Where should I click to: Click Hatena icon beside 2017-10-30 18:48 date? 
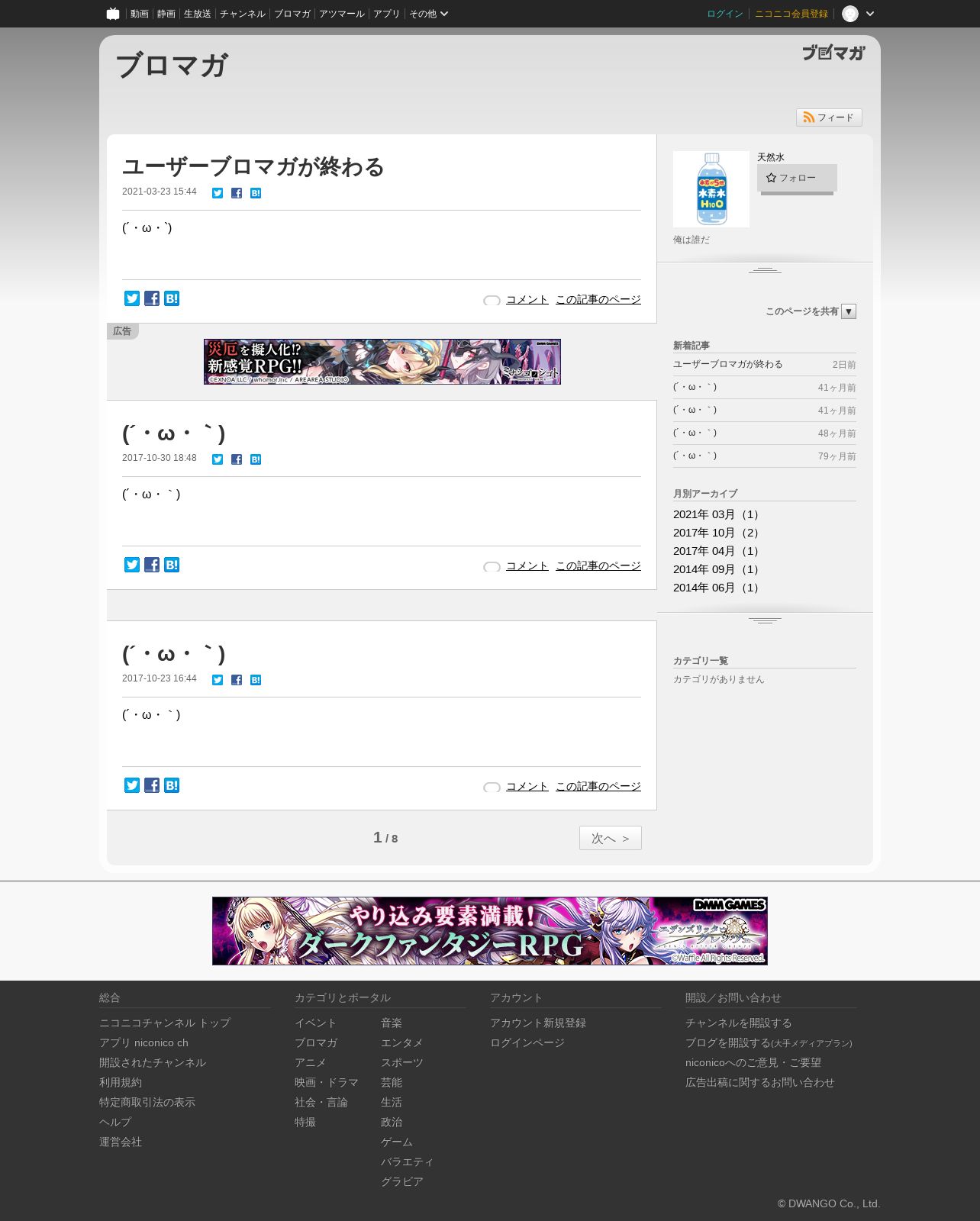(x=256, y=459)
